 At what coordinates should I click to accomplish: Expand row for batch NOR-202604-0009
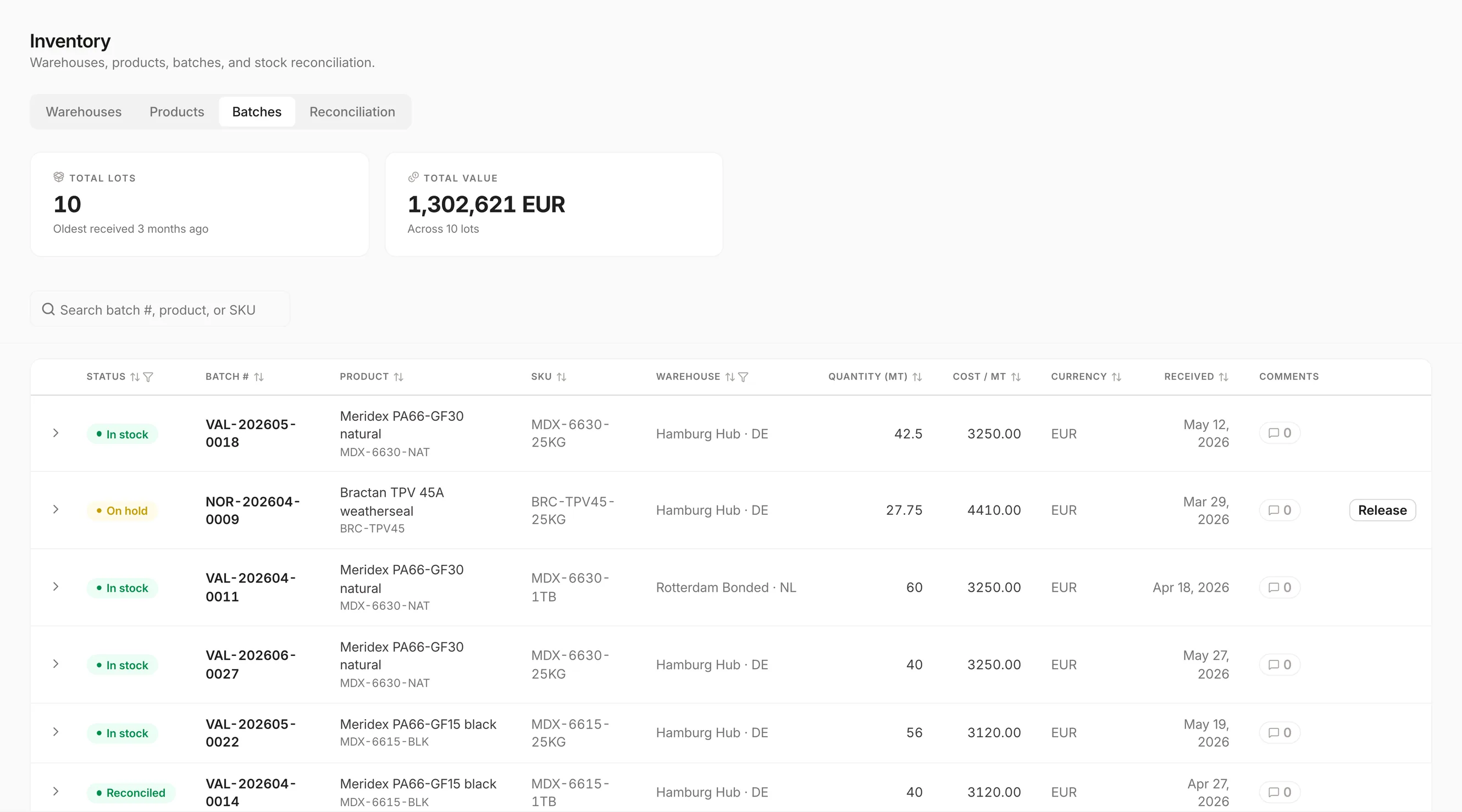point(56,509)
